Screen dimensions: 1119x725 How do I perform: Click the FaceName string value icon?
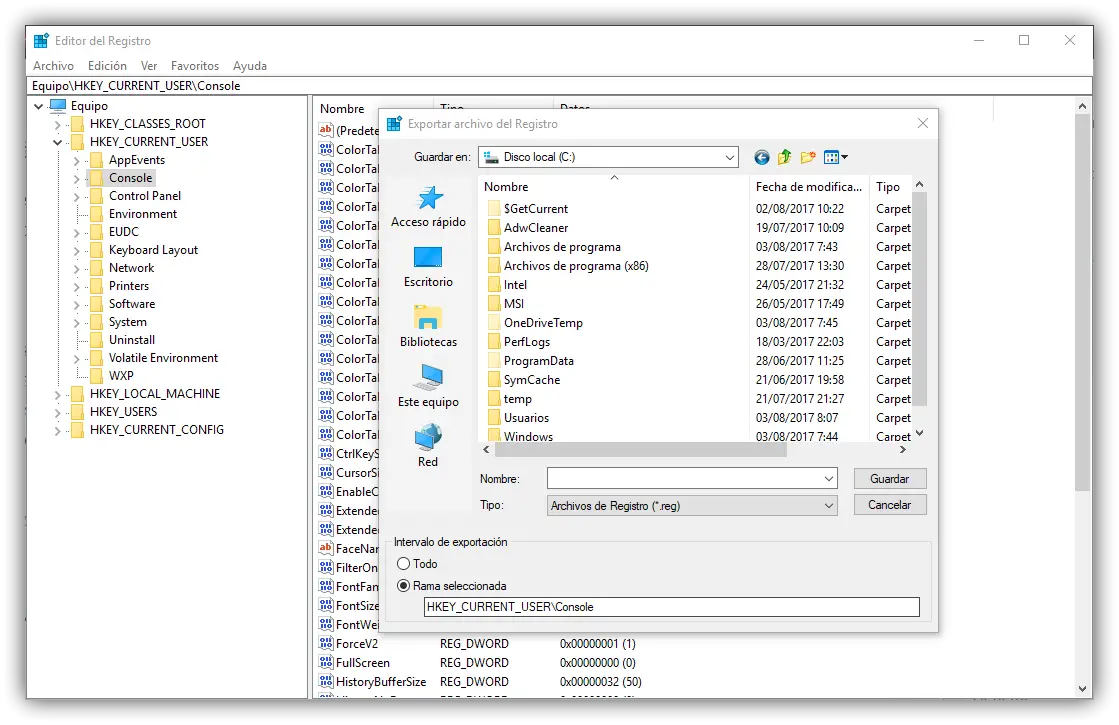point(325,548)
